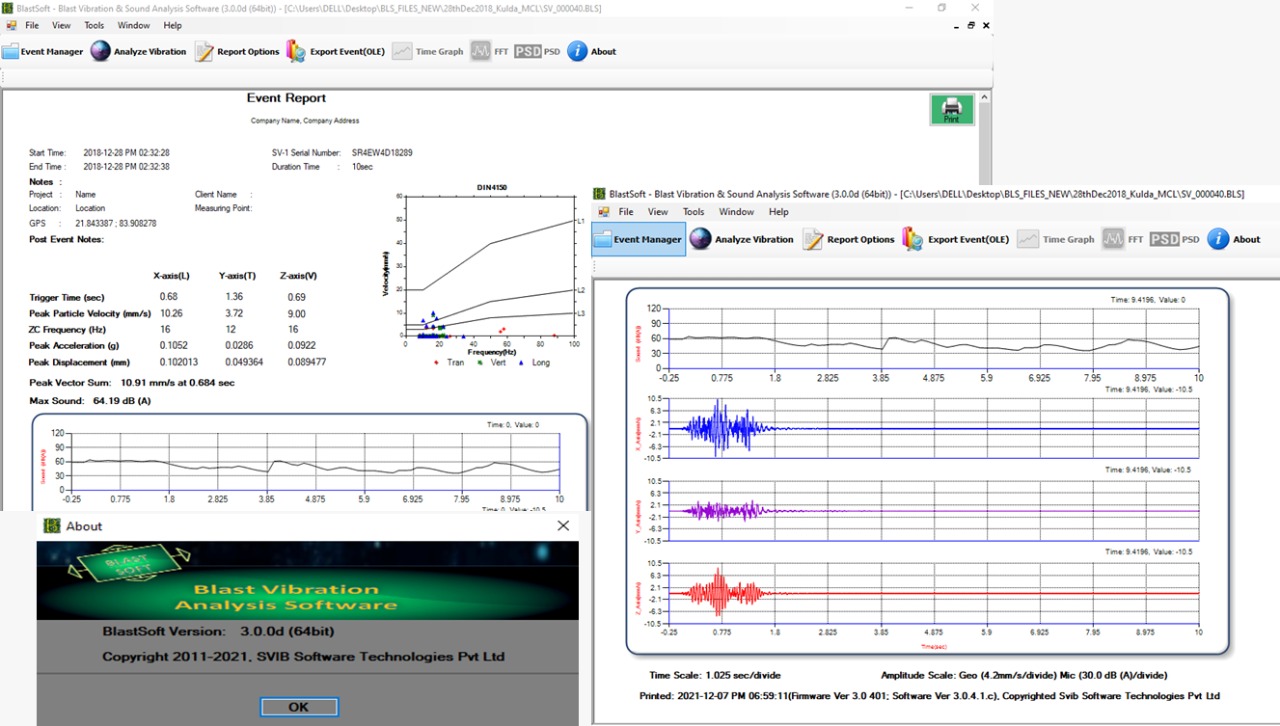Click the blue X-axis waveform graph
Viewport: 1280px width, 726px height.
click(933, 428)
